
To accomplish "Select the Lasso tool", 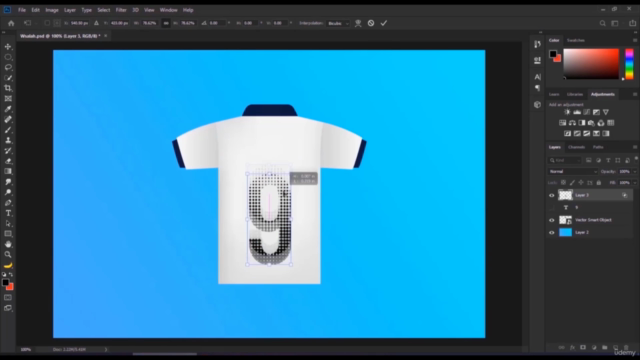I will 8,67.
